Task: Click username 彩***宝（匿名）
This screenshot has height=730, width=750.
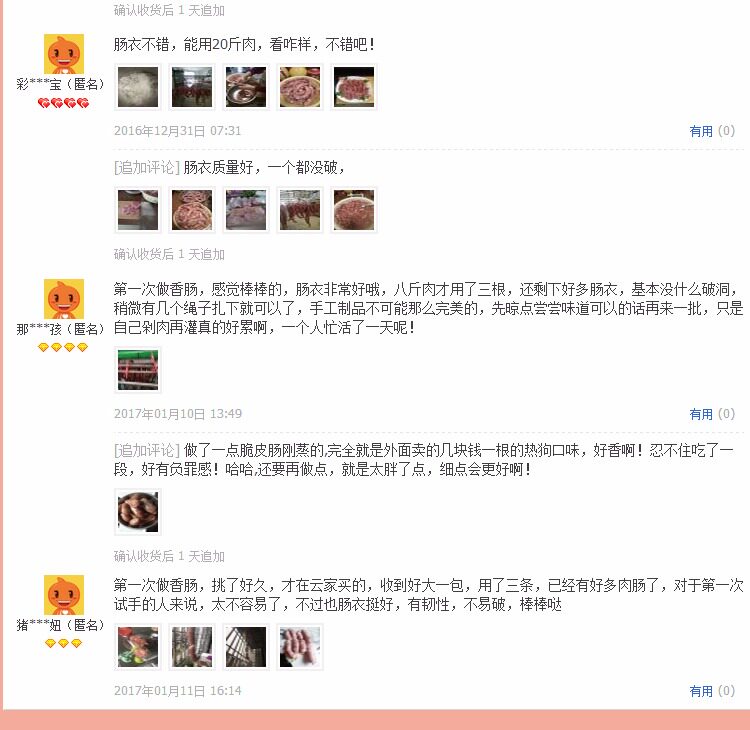Action: pyautogui.click(x=60, y=84)
